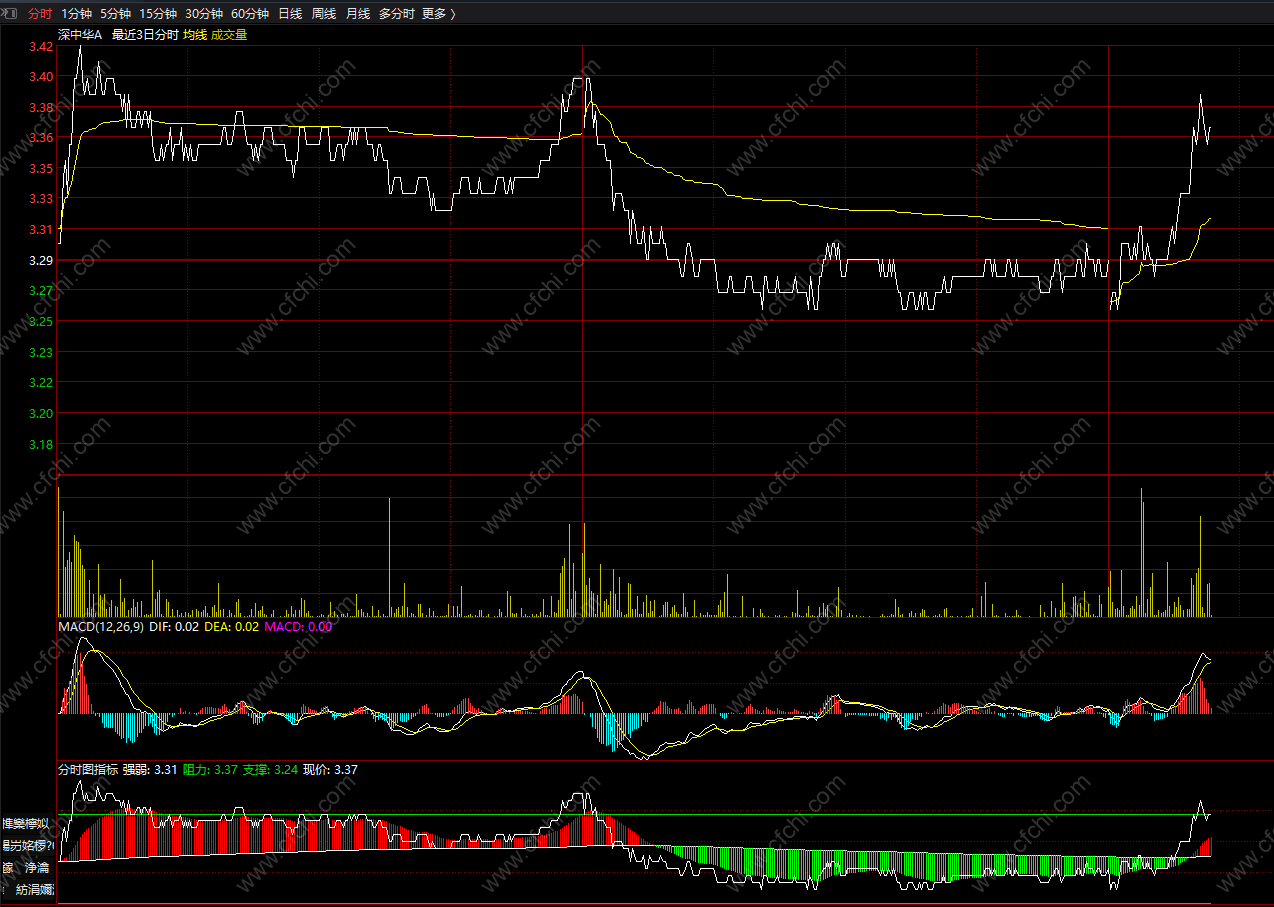
Task: Open the 多分时 view tab
Action: tap(397, 14)
